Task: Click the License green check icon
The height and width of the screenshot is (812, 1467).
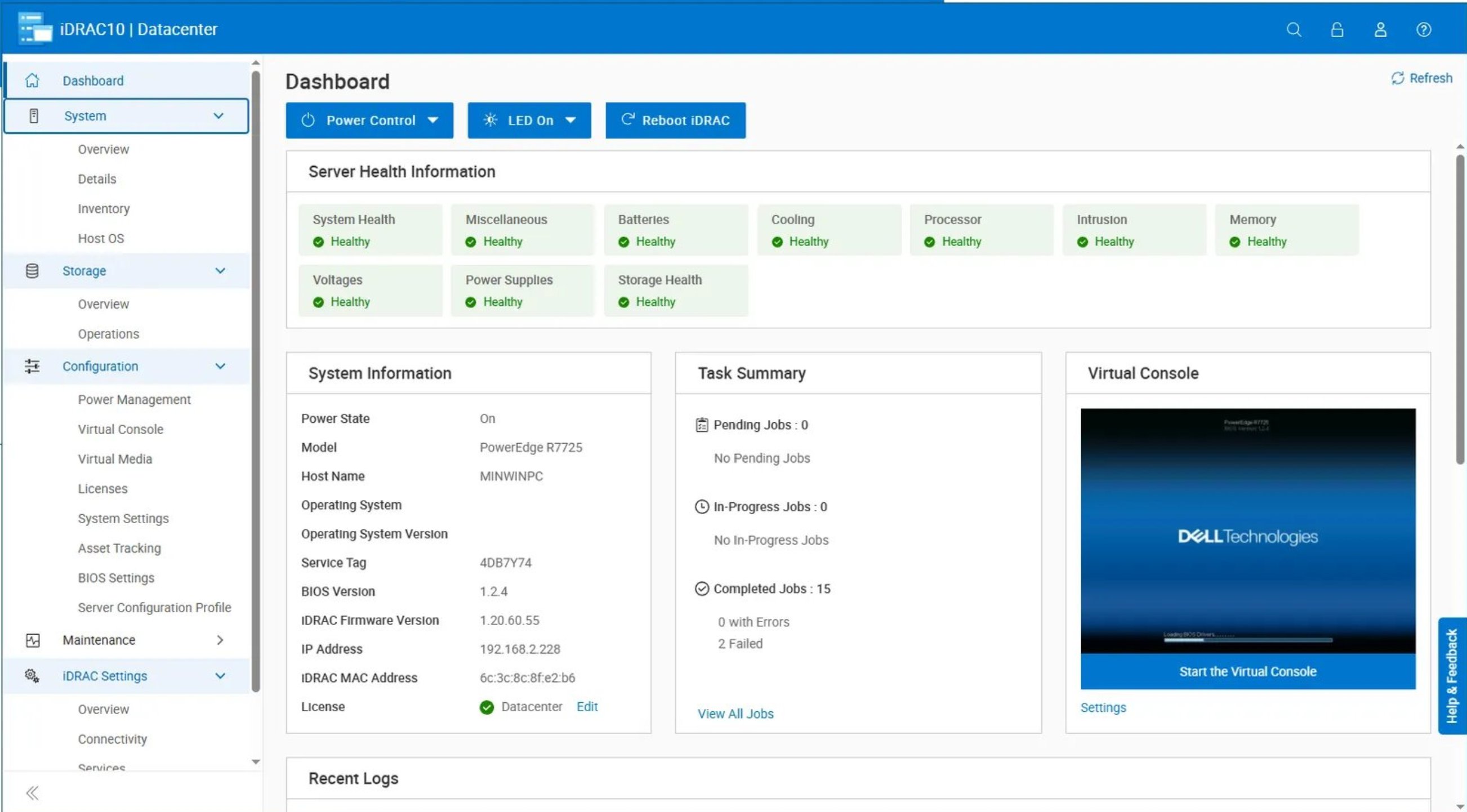Action: pos(487,707)
